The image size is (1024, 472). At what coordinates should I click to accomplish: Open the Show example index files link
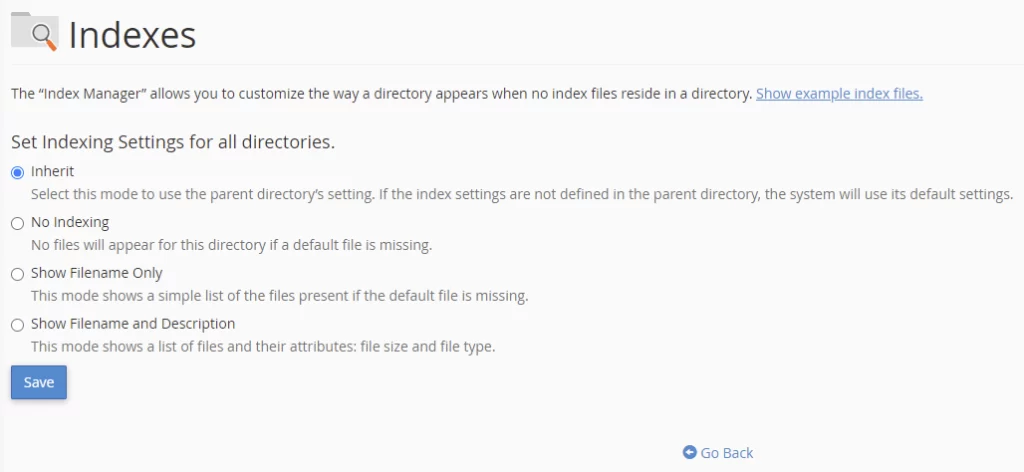click(x=838, y=94)
